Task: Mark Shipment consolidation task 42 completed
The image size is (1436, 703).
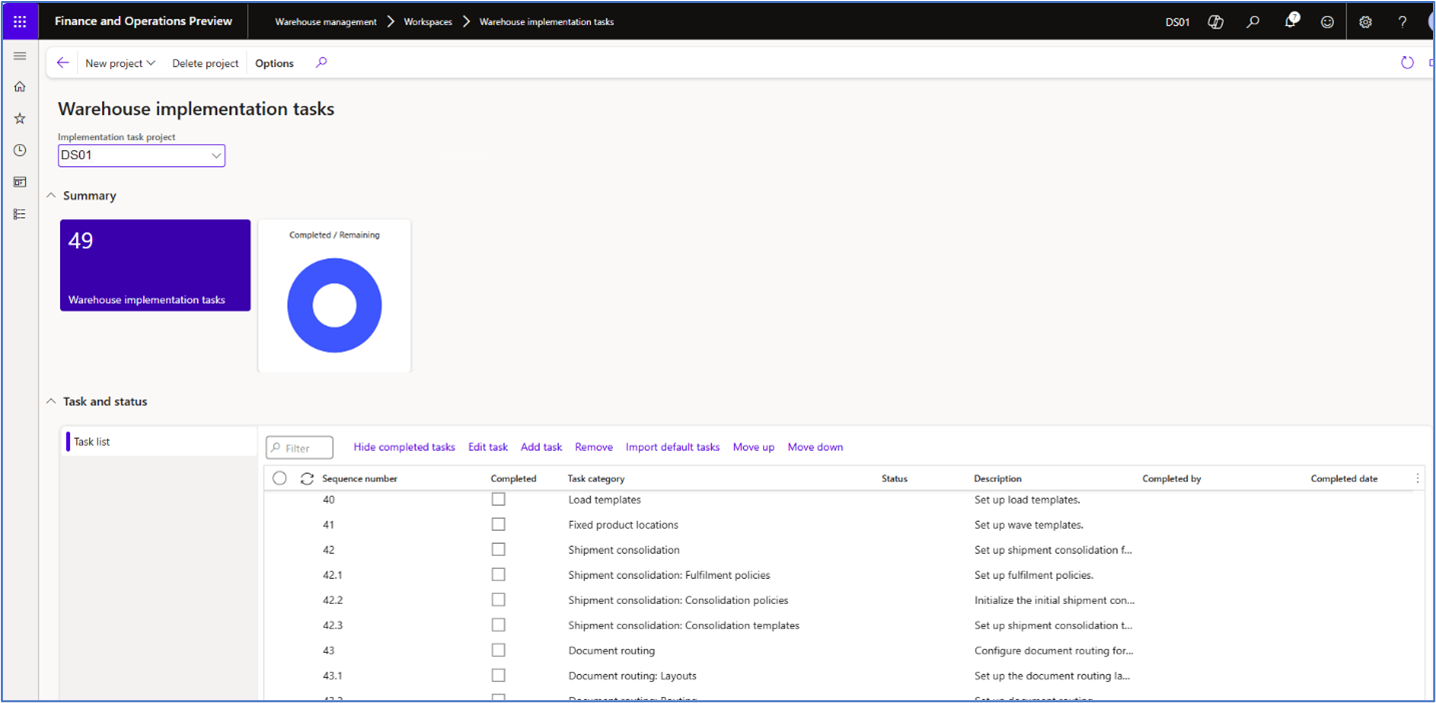Action: 498,549
